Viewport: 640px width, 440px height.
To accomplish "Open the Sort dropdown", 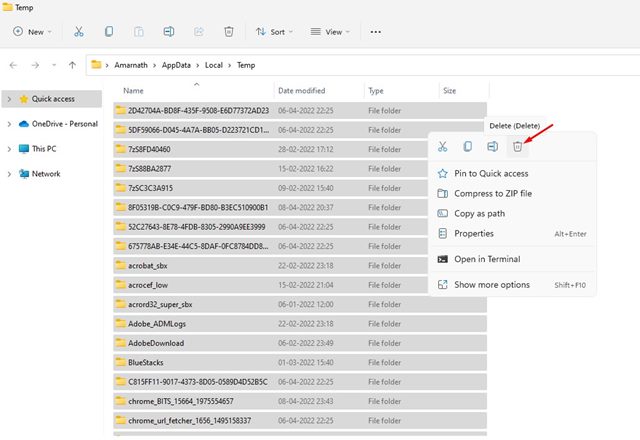I will pos(274,31).
